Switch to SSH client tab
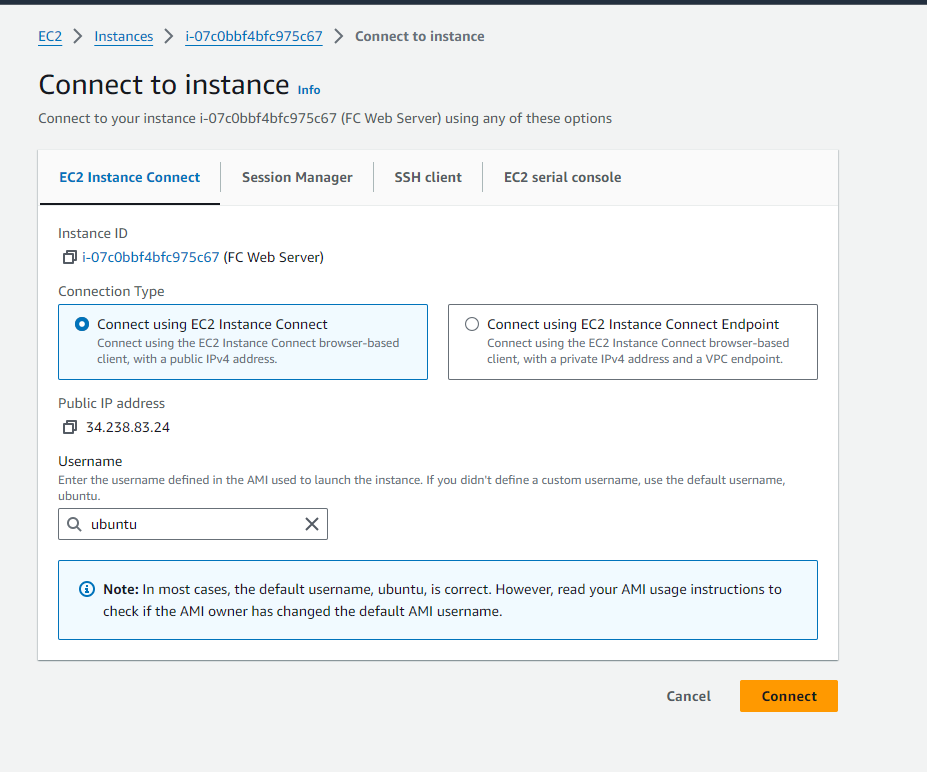 [x=428, y=177]
